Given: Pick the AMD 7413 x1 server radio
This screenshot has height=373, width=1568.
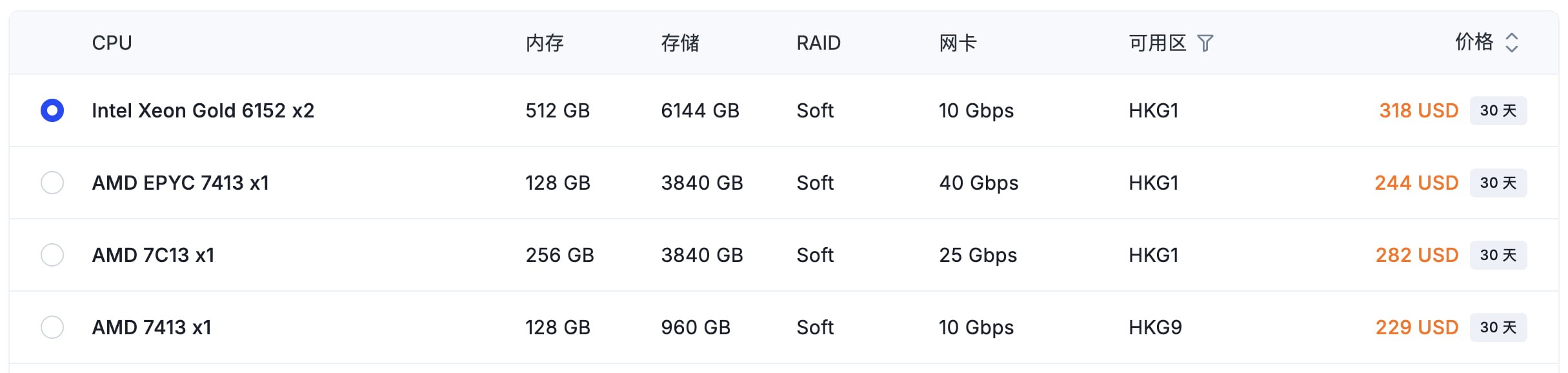Looking at the screenshot, I should tap(52, 327).
